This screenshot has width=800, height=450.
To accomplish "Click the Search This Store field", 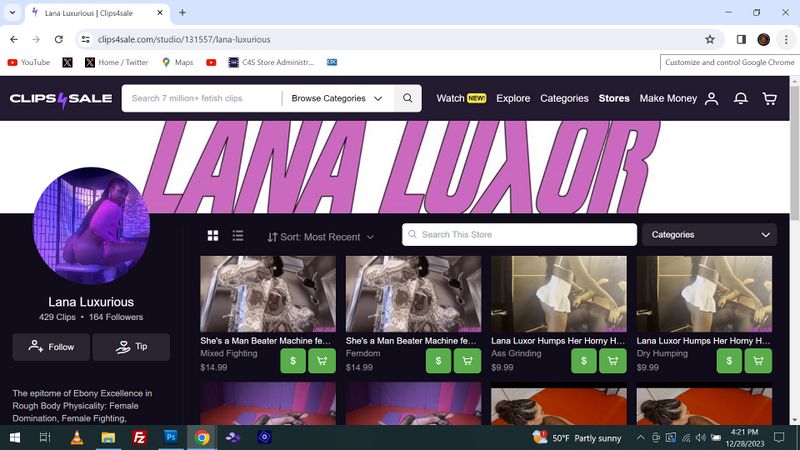I will pos(519,235).
